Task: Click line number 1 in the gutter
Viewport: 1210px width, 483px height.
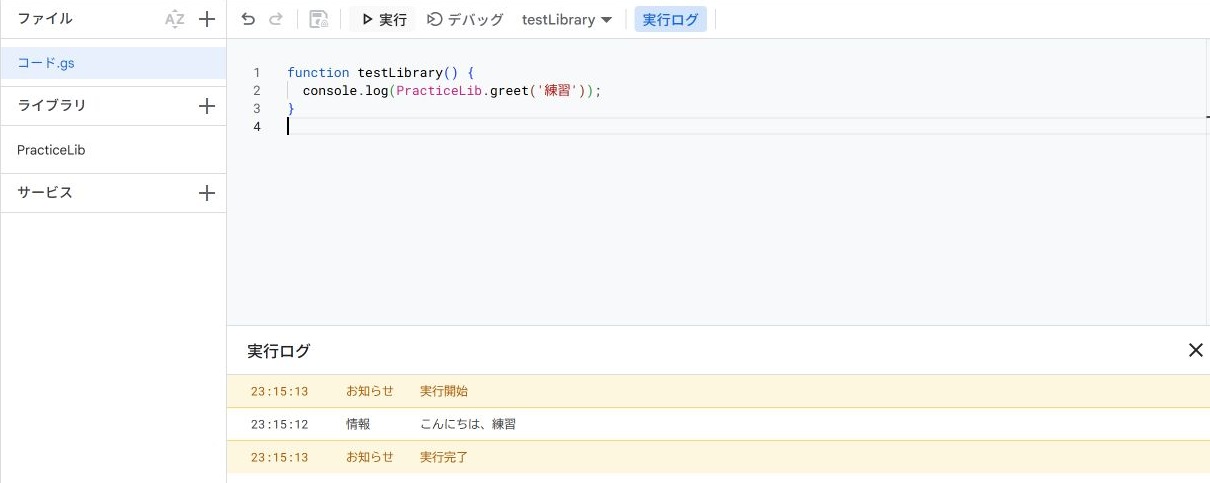Action: click(x=257, y=73)
